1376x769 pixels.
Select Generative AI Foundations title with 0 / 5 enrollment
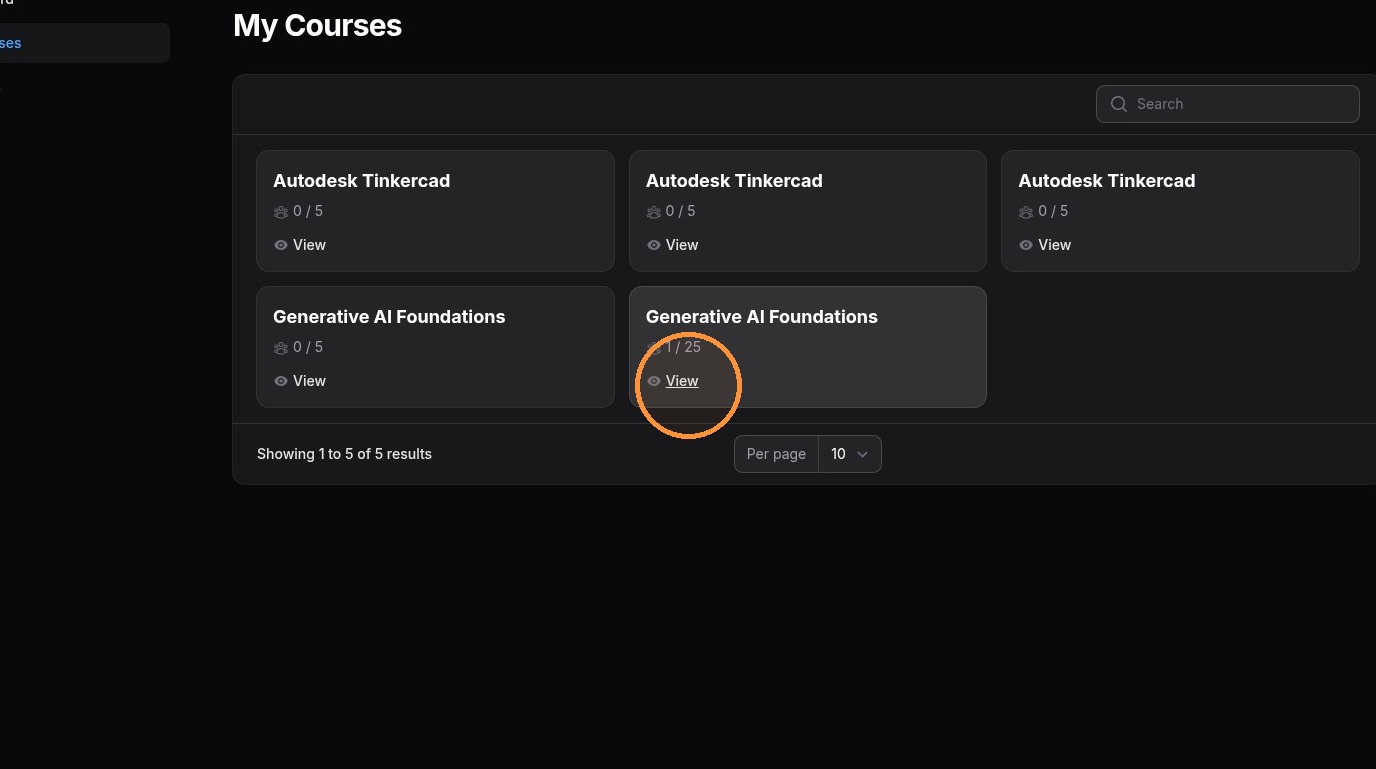click(389, 317)
